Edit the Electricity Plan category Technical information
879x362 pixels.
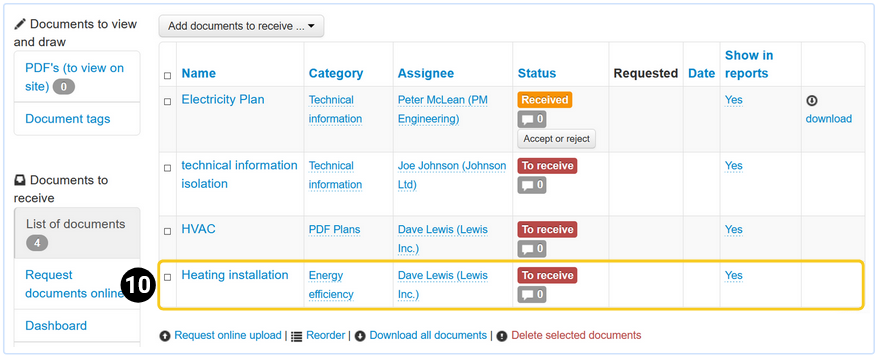click(x=335, y=109)
